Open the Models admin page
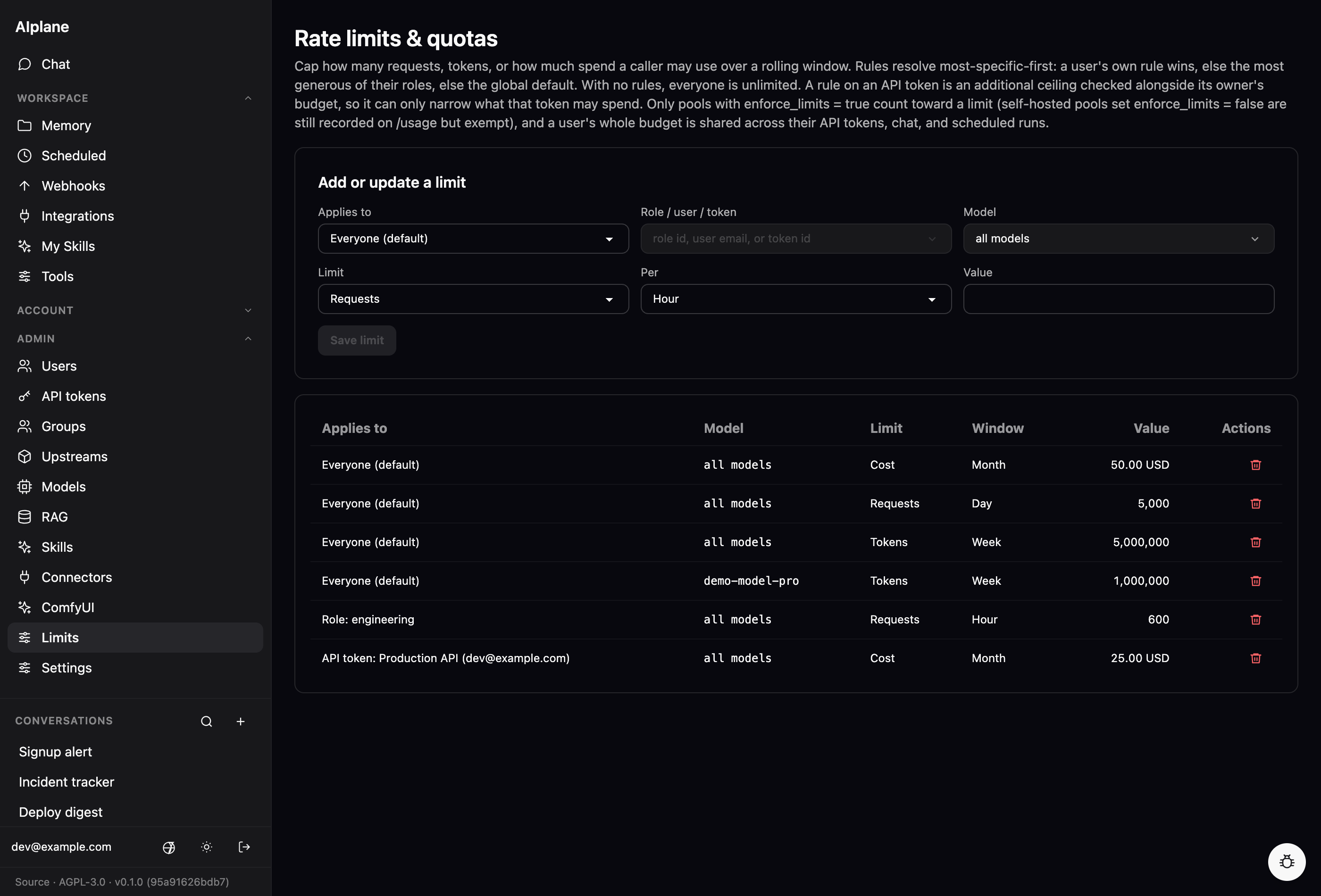Screen dimensions: 1321x896 (135, 486)
